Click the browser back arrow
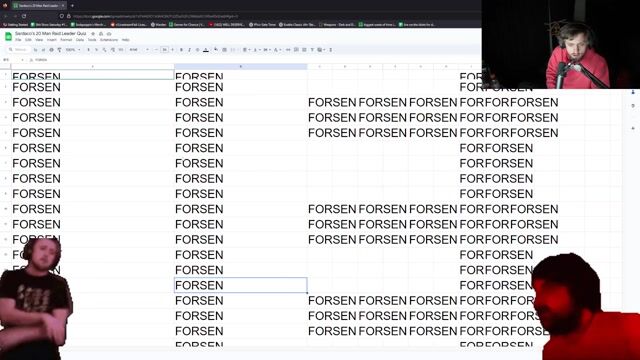Viewport: 640px width, 360px height. tap(6, 16)
